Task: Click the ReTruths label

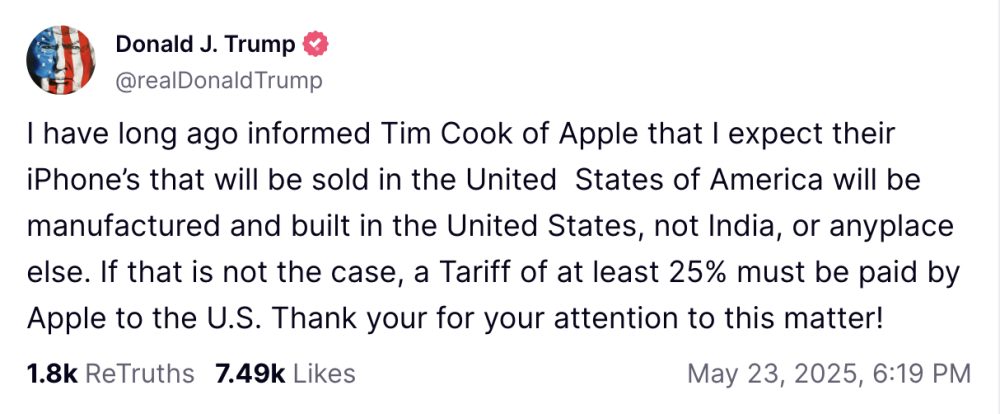Action: [x=139, y=374]
